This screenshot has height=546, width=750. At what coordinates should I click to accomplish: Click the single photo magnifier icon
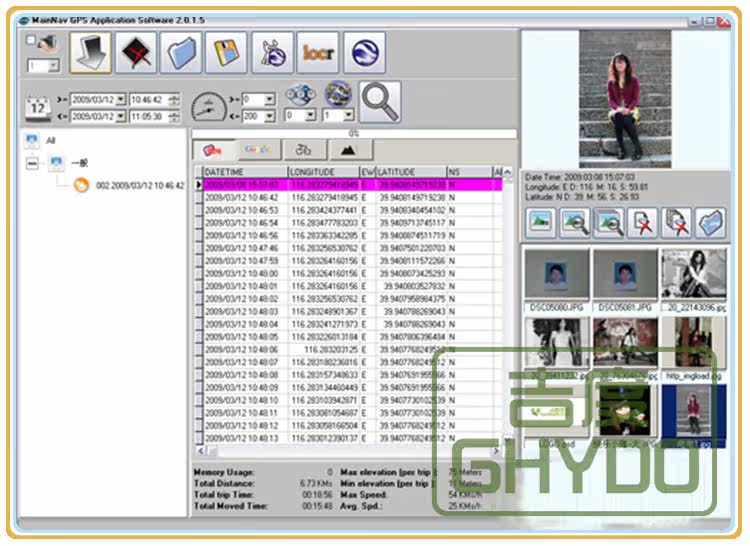(574, 223)
